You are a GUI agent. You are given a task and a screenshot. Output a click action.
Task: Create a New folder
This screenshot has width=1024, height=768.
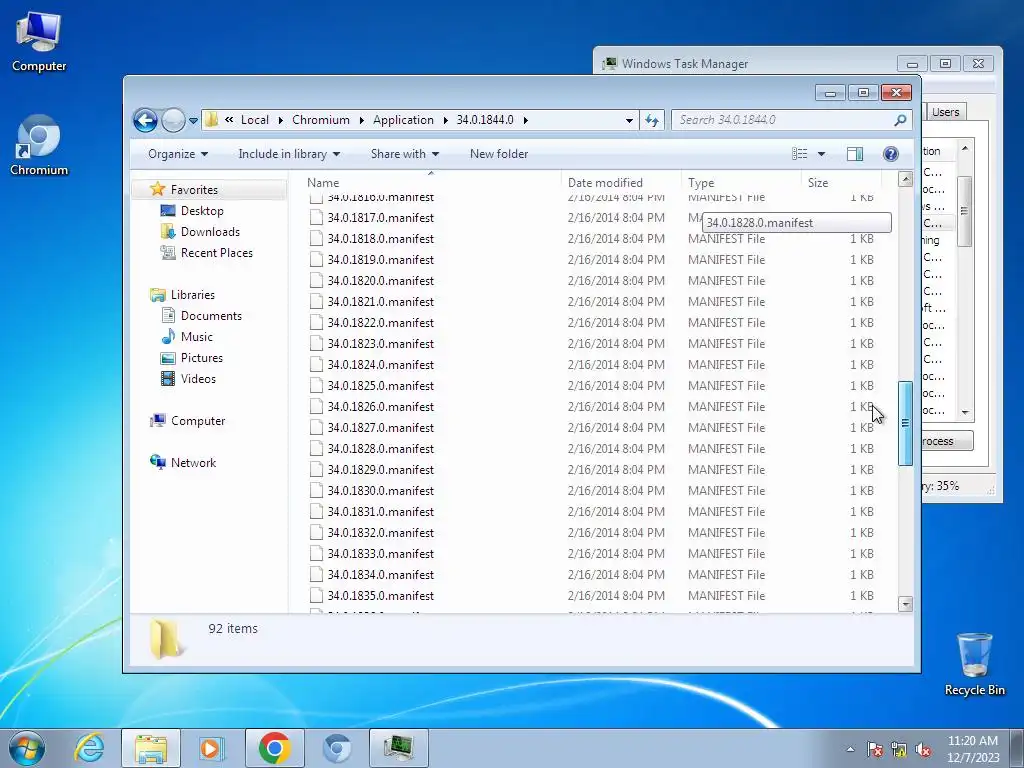(499, 154)
